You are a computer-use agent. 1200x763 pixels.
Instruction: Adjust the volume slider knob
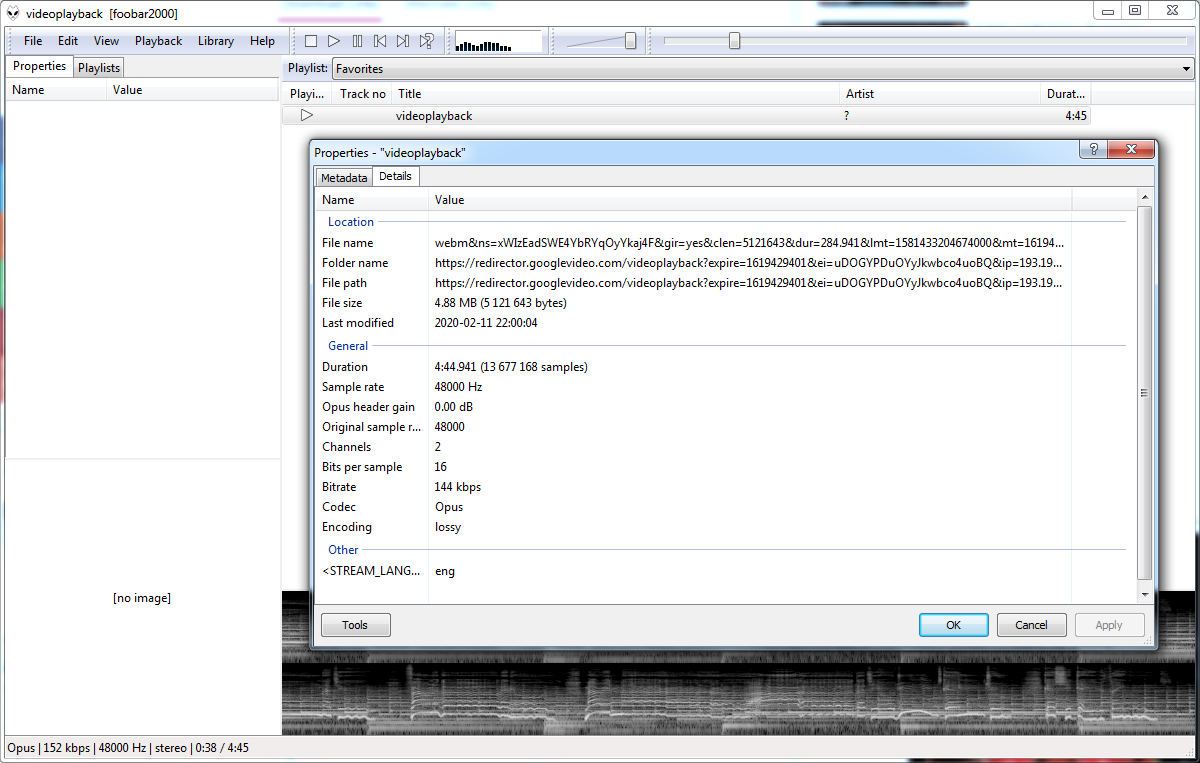pyautogui.click(x=631, y=40)
